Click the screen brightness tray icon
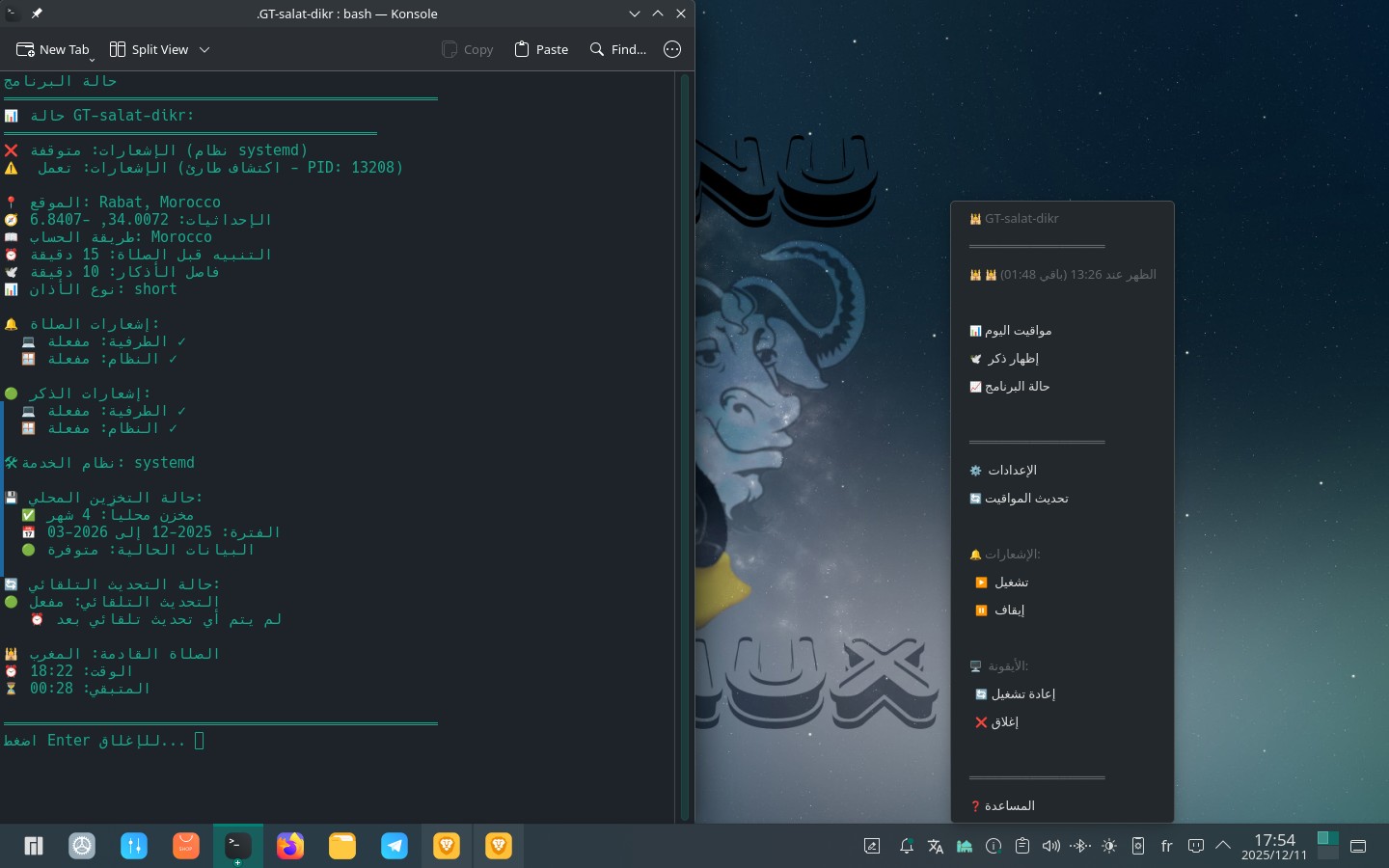This screenshot has height=868, width=1389. point(1109,846)
